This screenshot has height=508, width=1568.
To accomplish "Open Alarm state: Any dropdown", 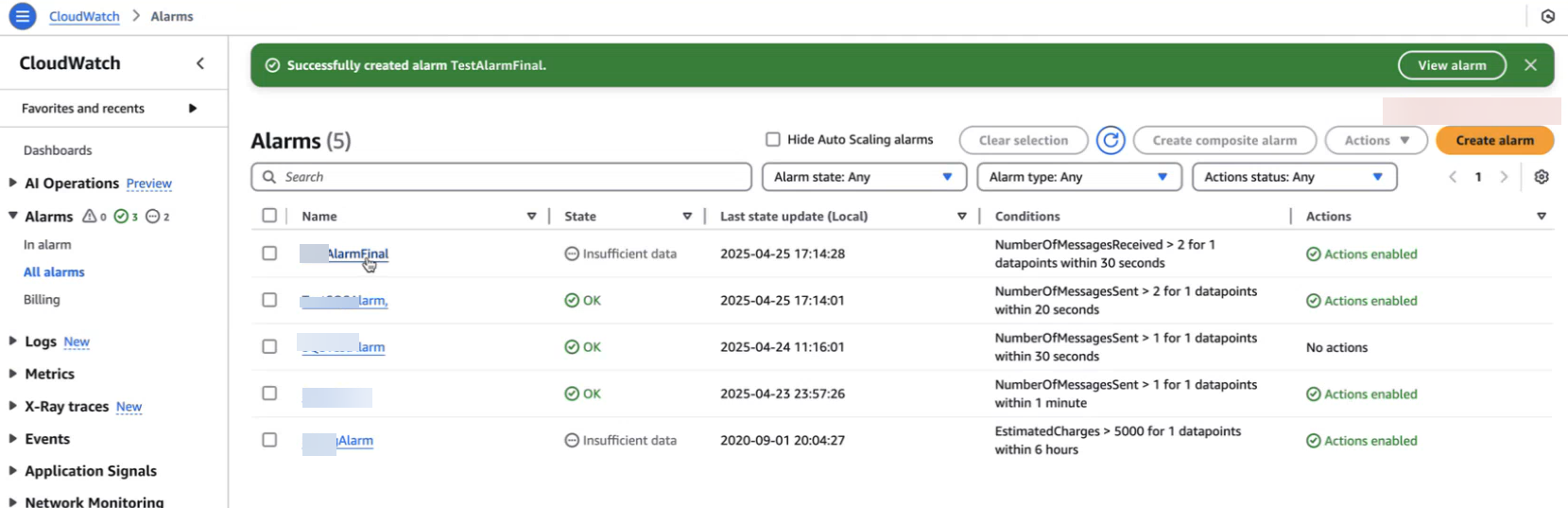I will [864, 177].
